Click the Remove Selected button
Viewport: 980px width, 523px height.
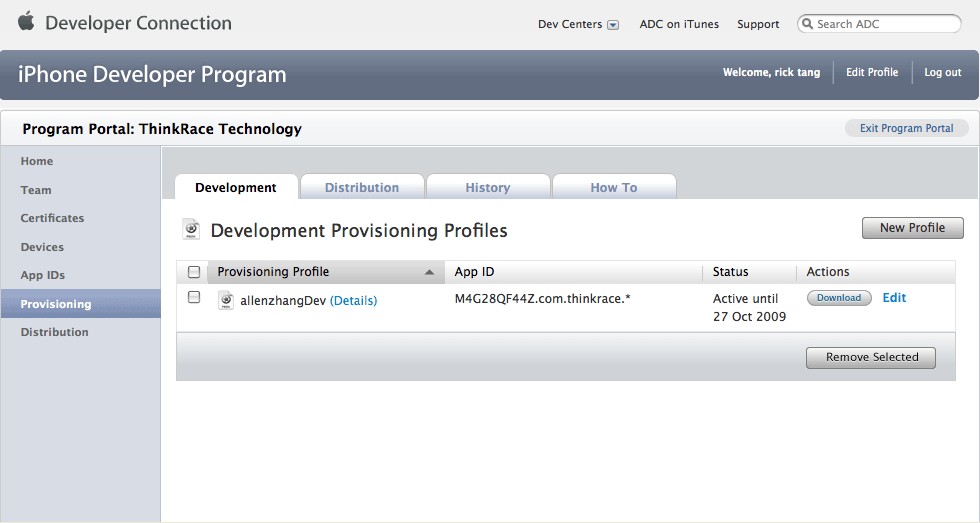[x=871, y=357]
